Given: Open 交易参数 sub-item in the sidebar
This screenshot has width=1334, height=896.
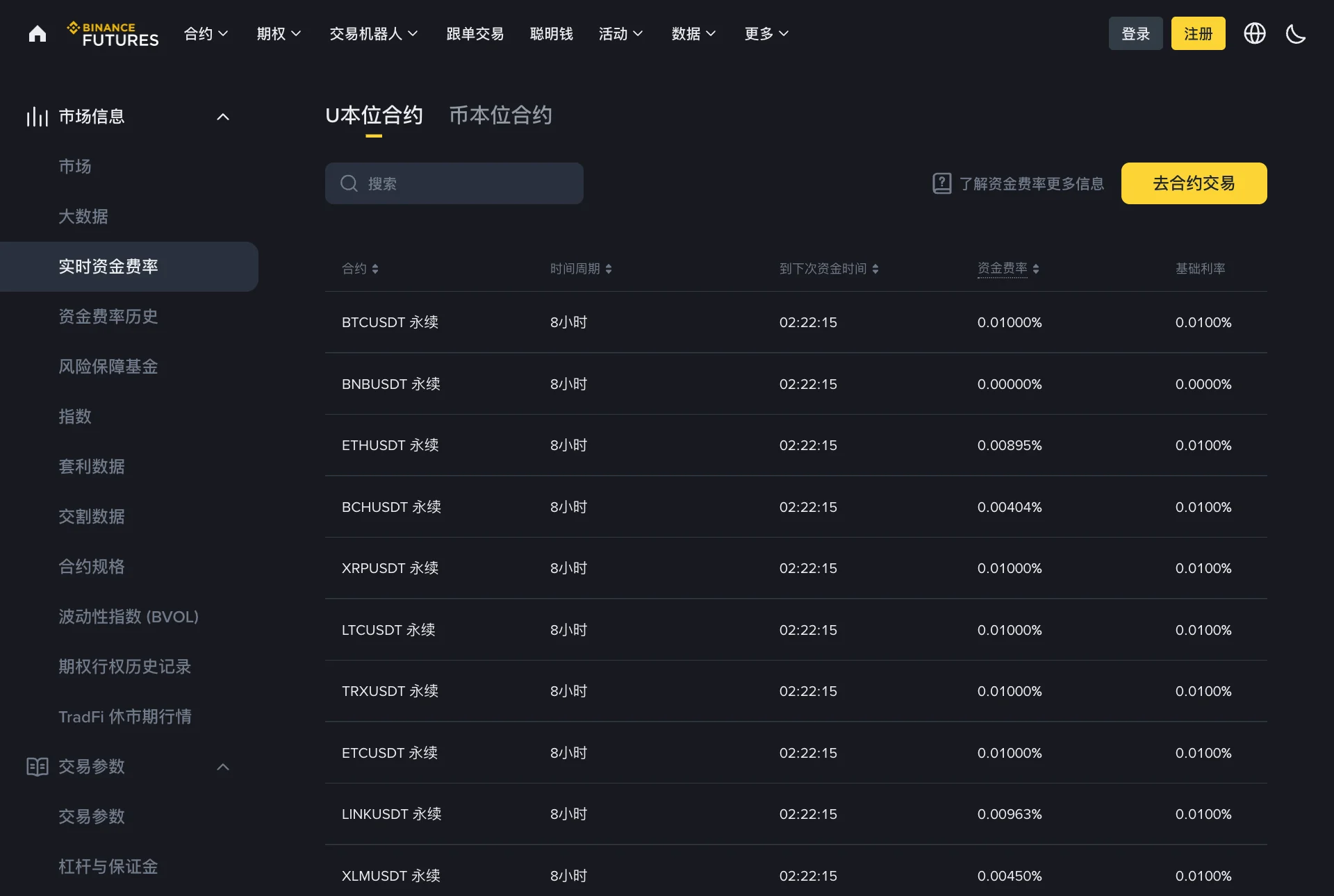Looking at the screenshot, I should [92, 817].
